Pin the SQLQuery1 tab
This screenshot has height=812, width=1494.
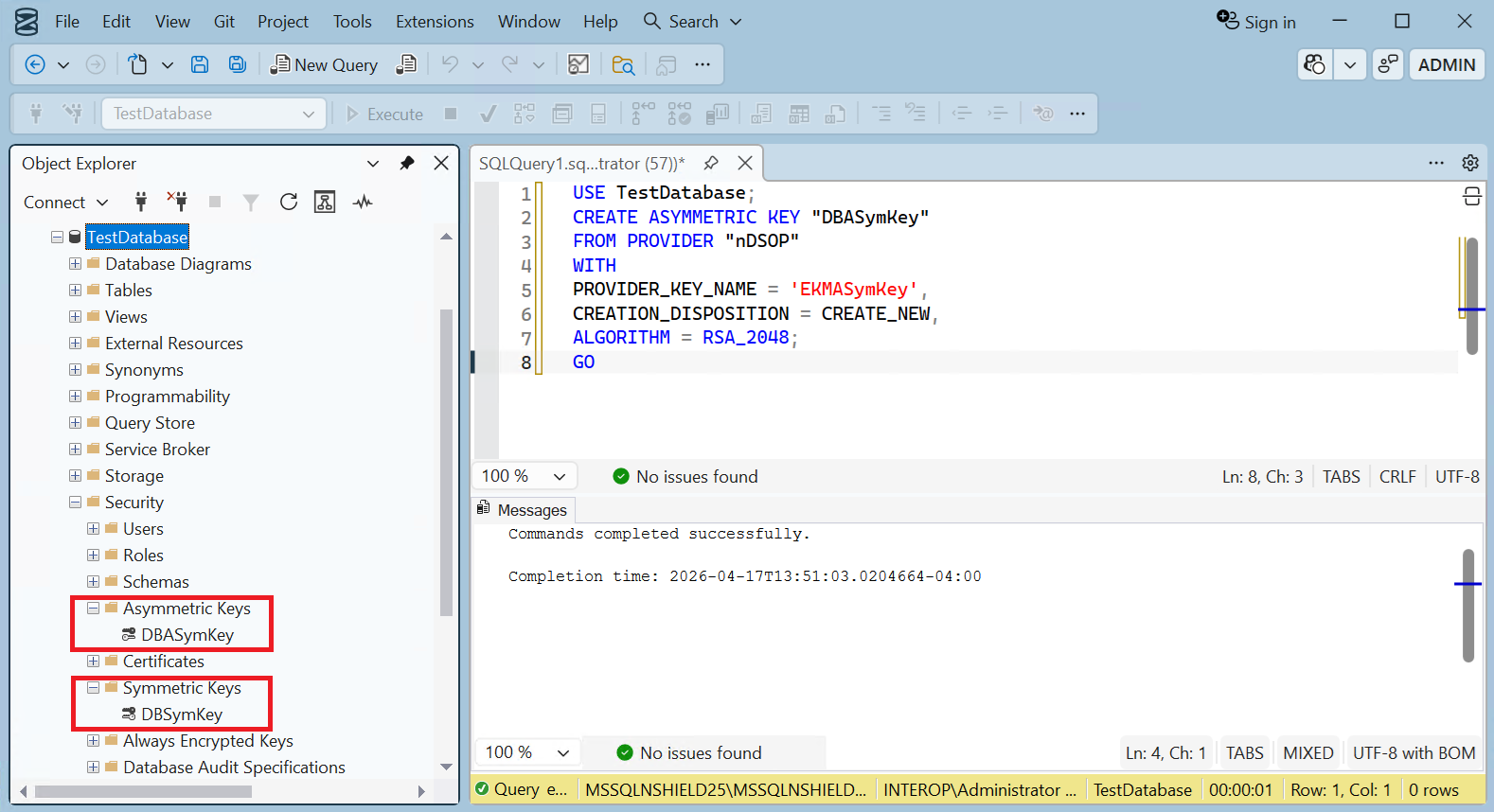[711, 163]
